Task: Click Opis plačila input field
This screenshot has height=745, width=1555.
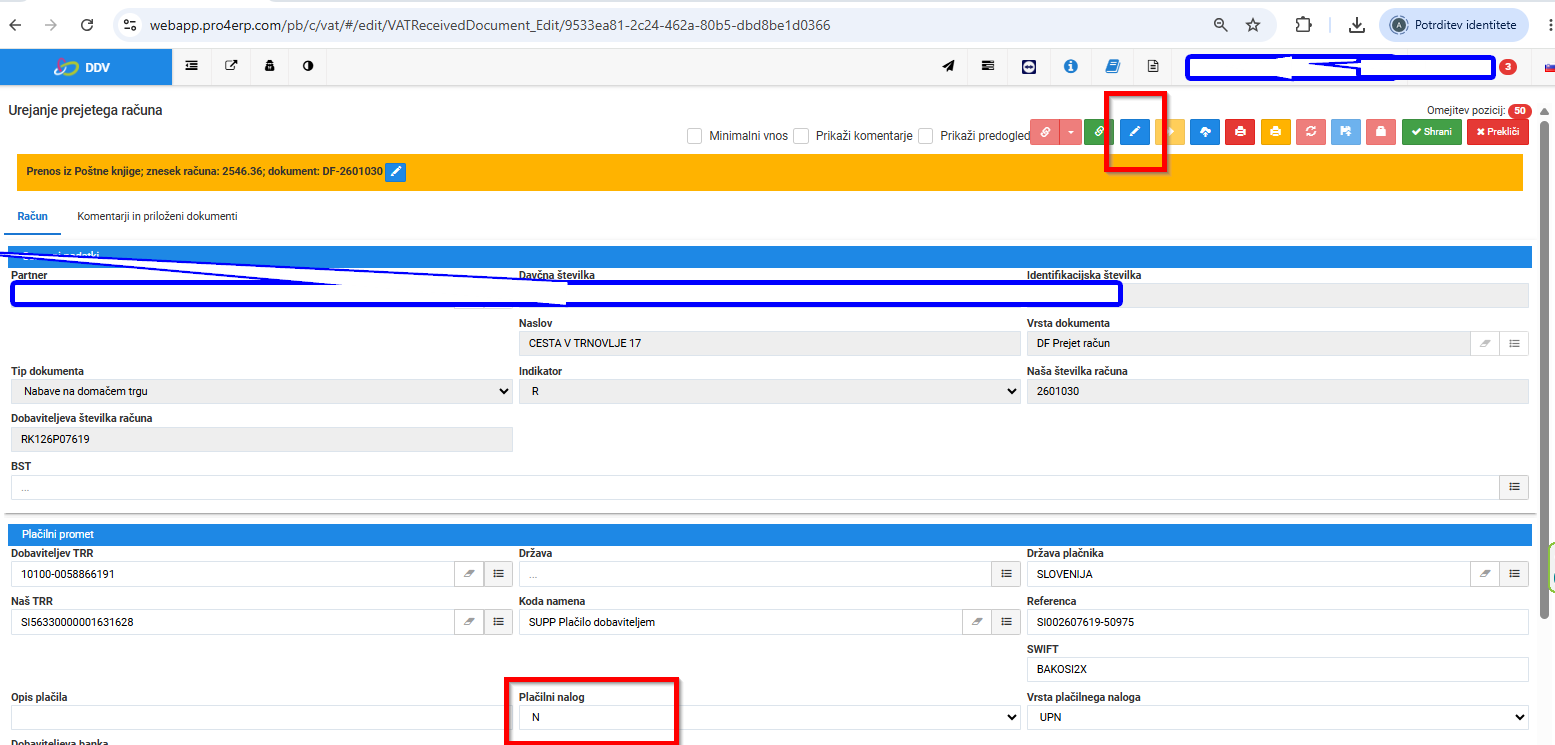Action: 262,717
